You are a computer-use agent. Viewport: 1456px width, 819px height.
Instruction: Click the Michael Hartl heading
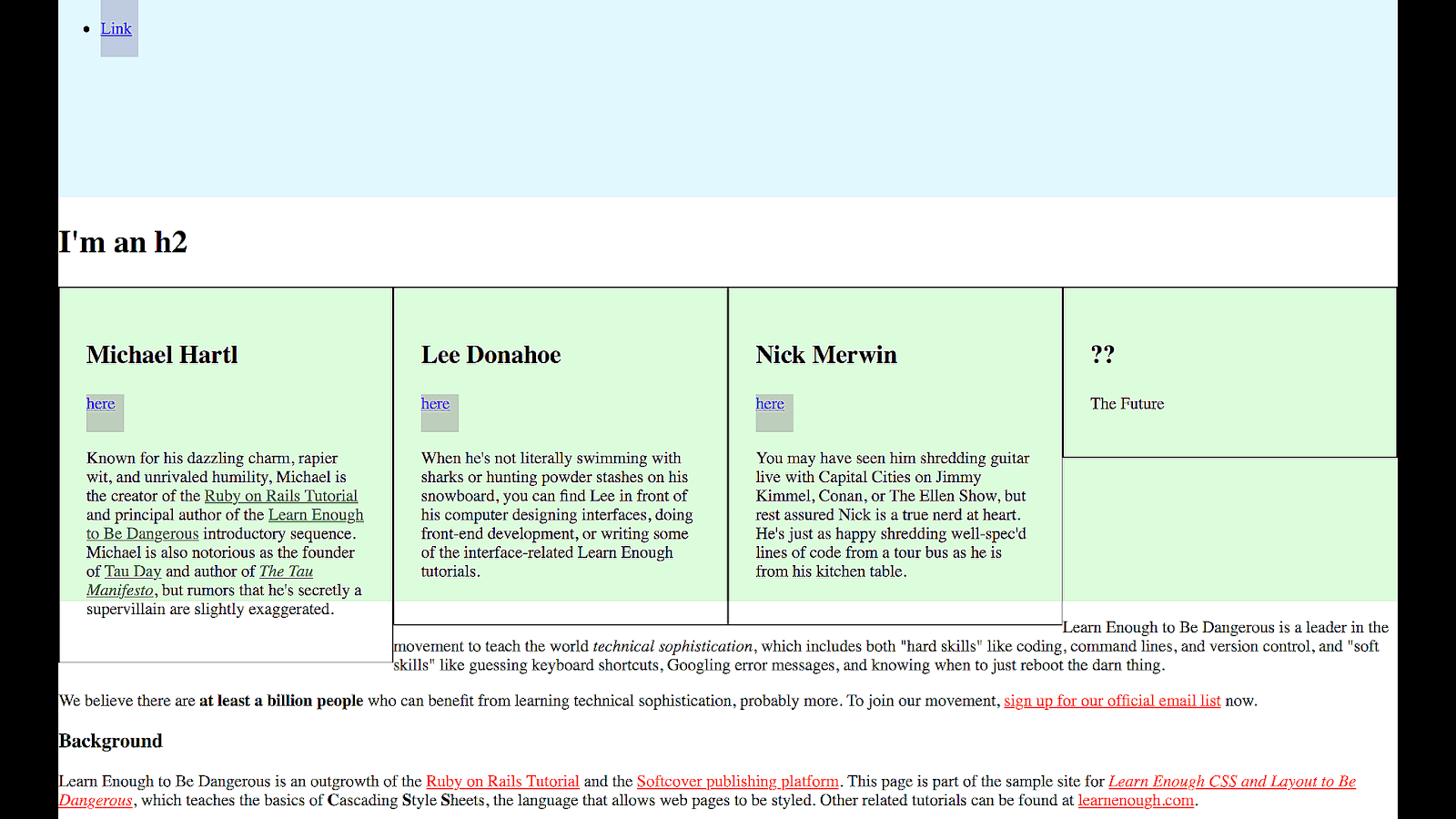162,355
